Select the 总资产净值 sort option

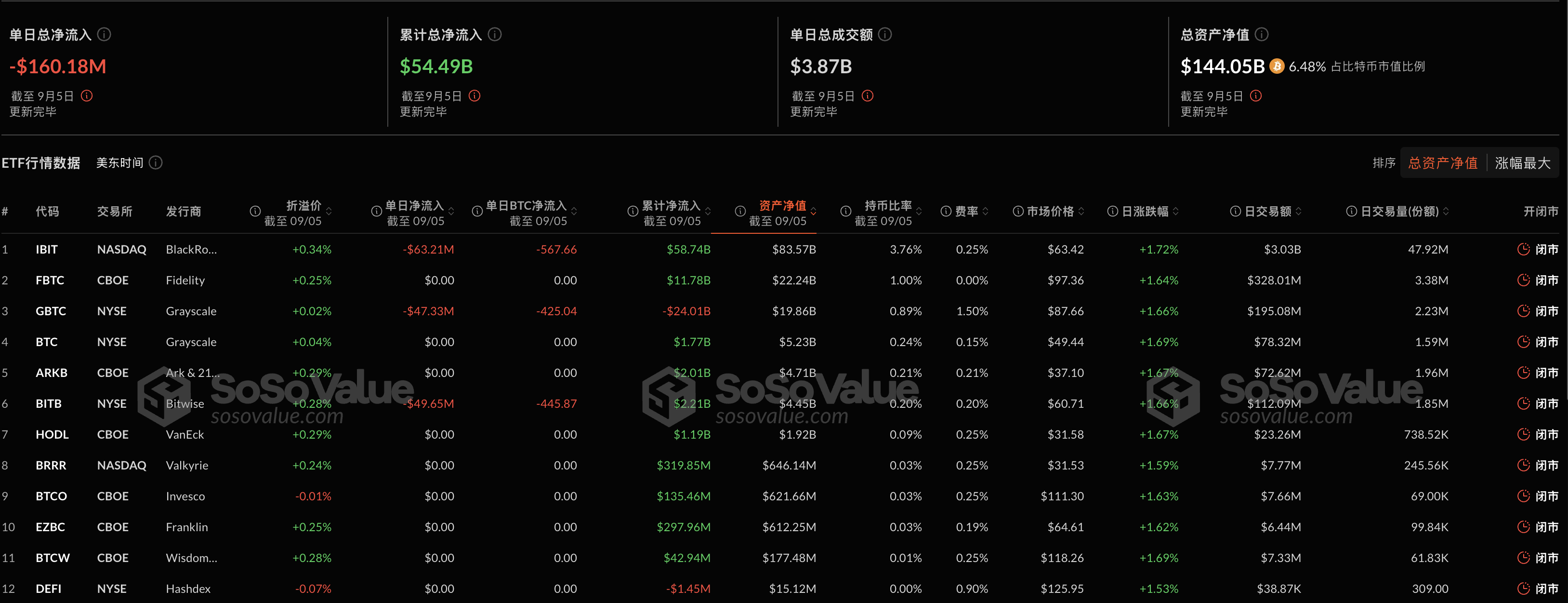[x=1443, y=162]
